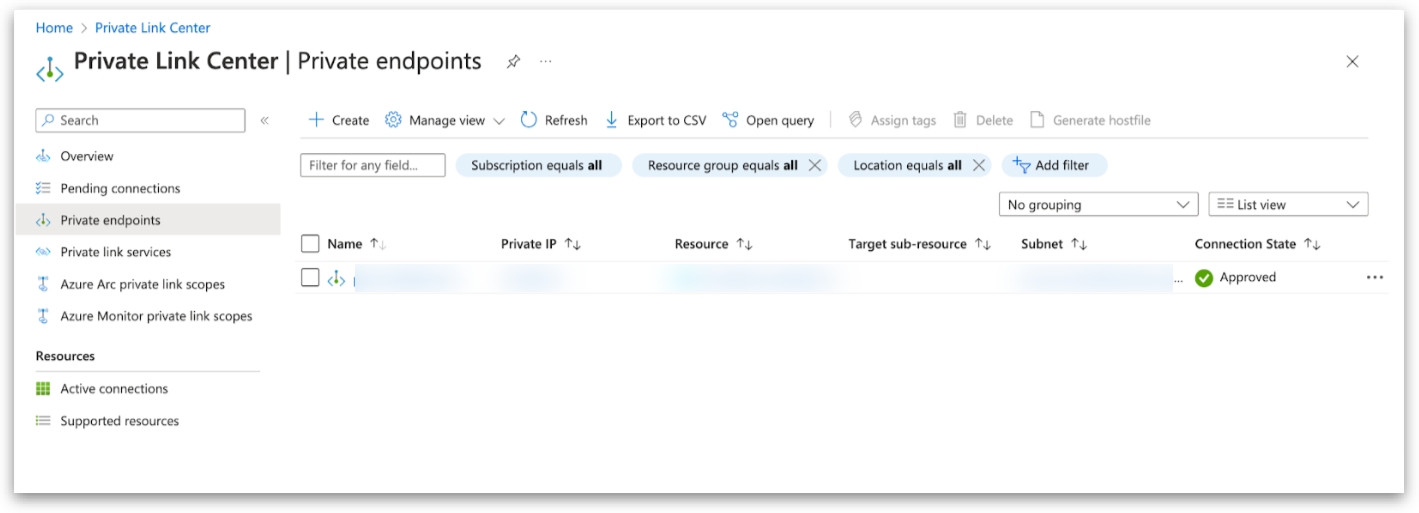Open Private link services in sidebar
The width and height of the screenshot is (1419, 513).
115,252
